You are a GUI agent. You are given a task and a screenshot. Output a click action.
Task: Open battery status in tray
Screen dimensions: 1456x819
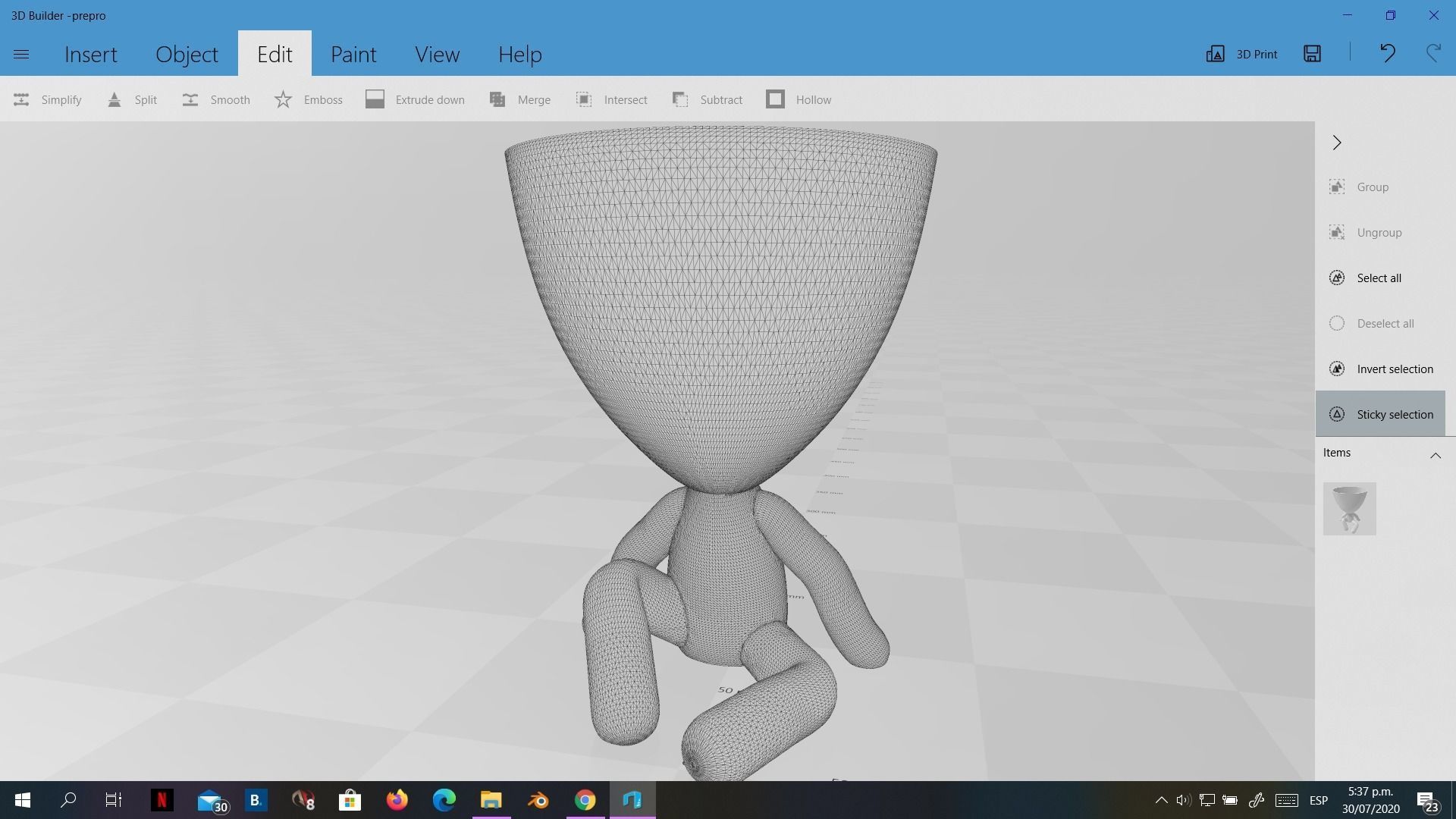(1230, 800)
